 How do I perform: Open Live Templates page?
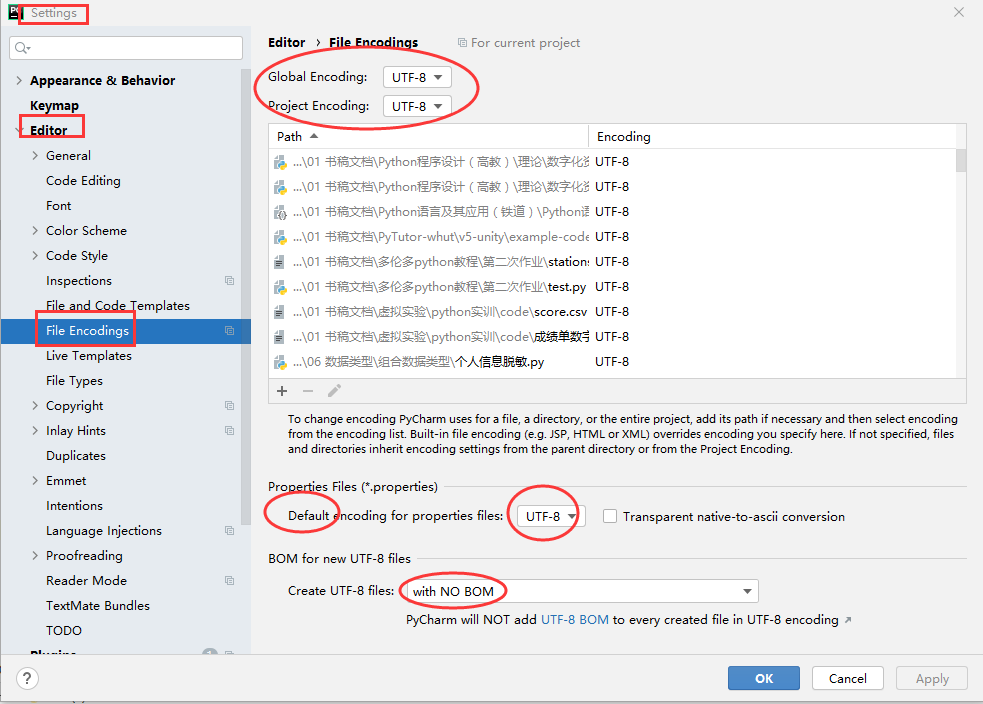[x=89, y=356]
